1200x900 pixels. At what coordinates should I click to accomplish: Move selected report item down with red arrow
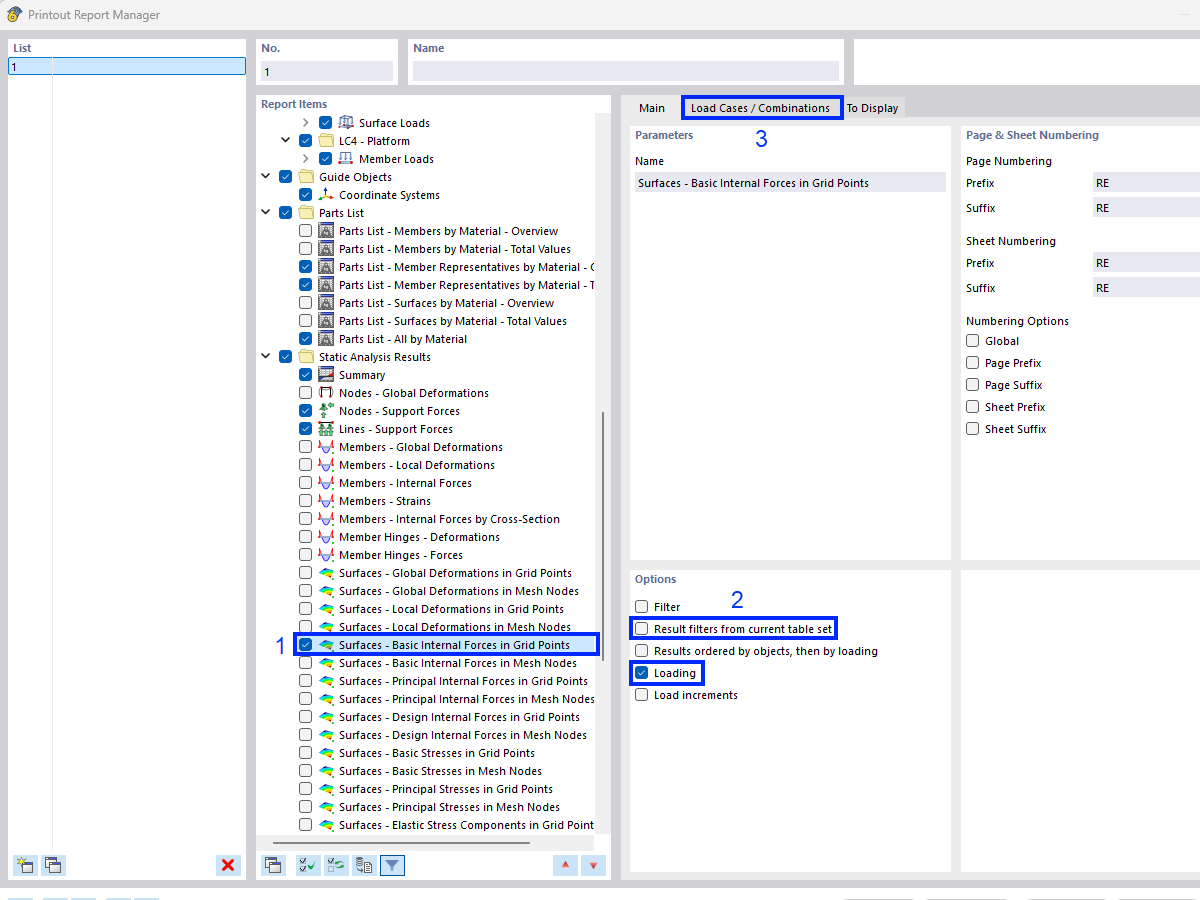coord(593,865)
